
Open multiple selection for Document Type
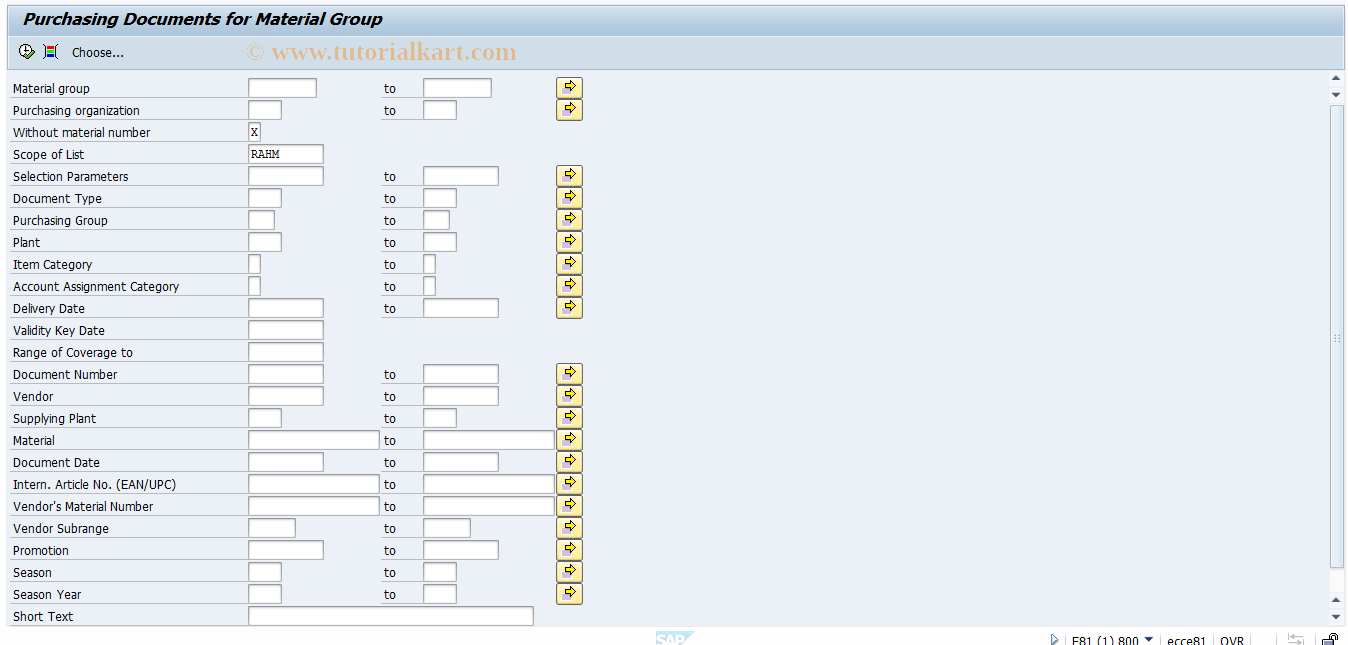(568, 197)
